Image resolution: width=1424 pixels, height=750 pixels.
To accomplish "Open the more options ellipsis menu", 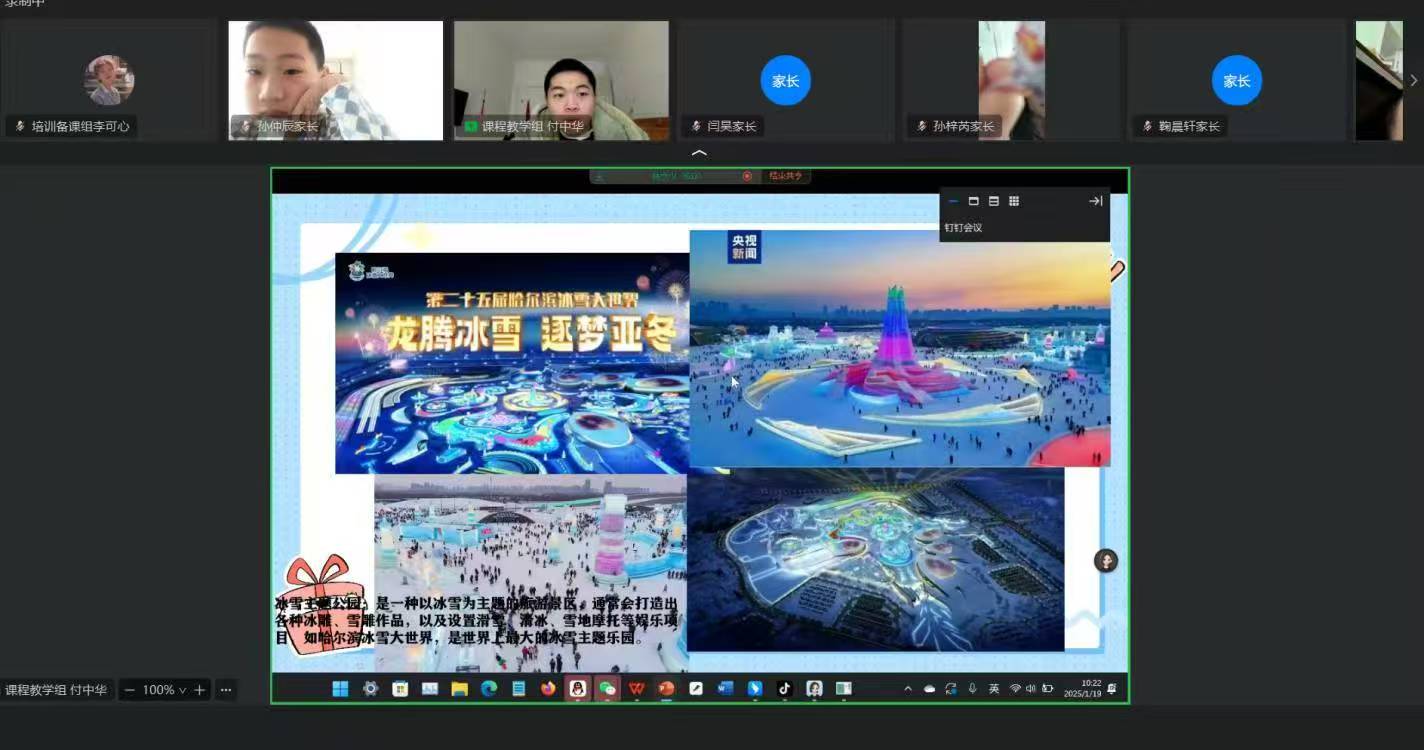I will pyautogui.click(x=225, y=690).
